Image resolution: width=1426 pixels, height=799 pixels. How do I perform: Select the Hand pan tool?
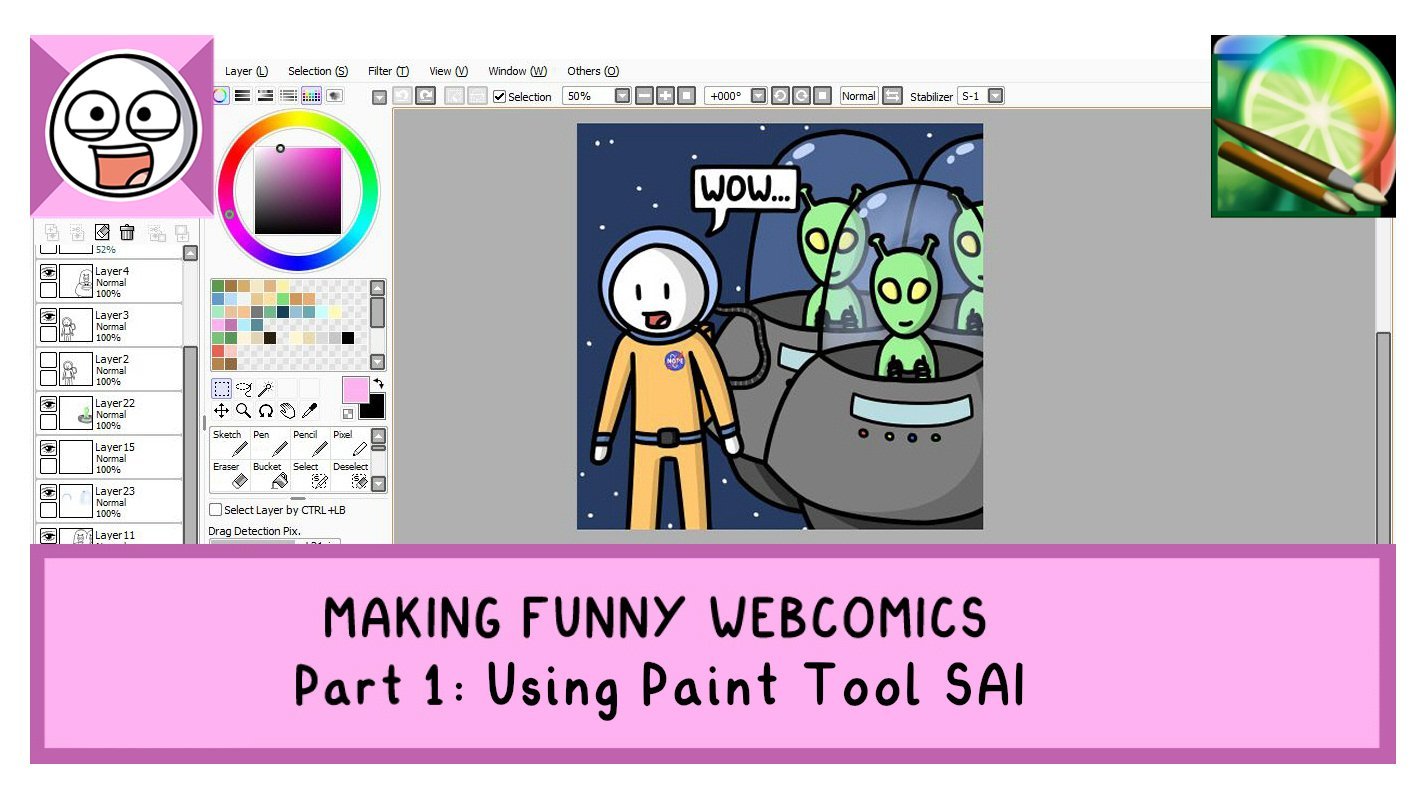(288, 411)
